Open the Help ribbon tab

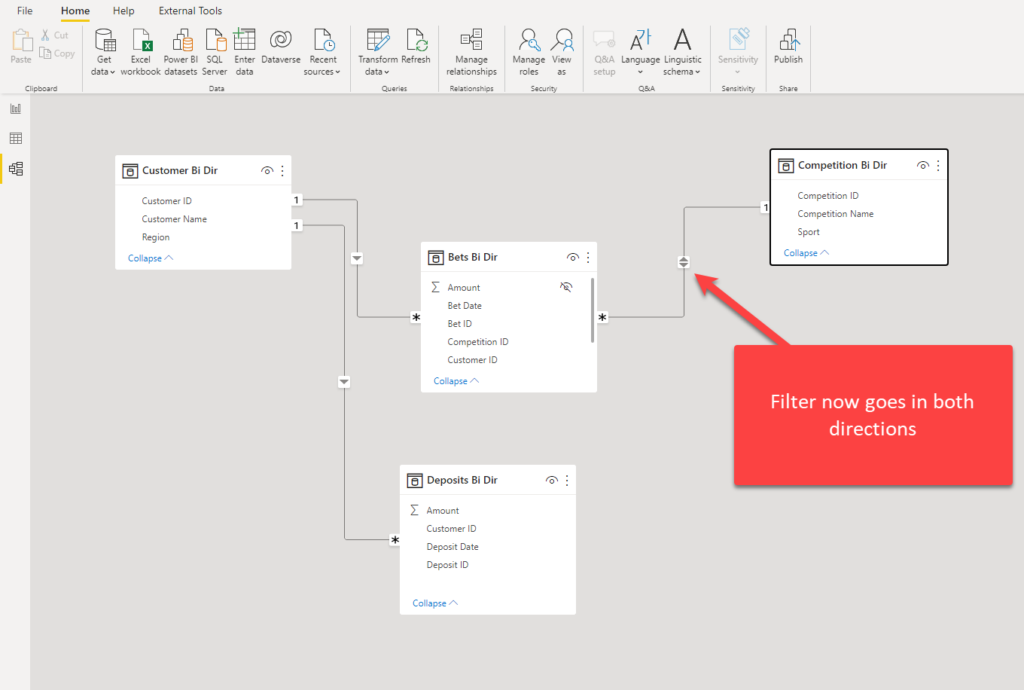pyautogui.click(x=123, y=10)
